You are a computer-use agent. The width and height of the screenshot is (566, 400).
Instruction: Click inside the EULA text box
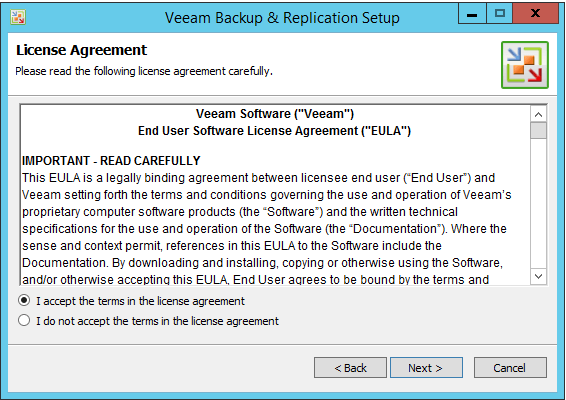(x=275, y=195)
